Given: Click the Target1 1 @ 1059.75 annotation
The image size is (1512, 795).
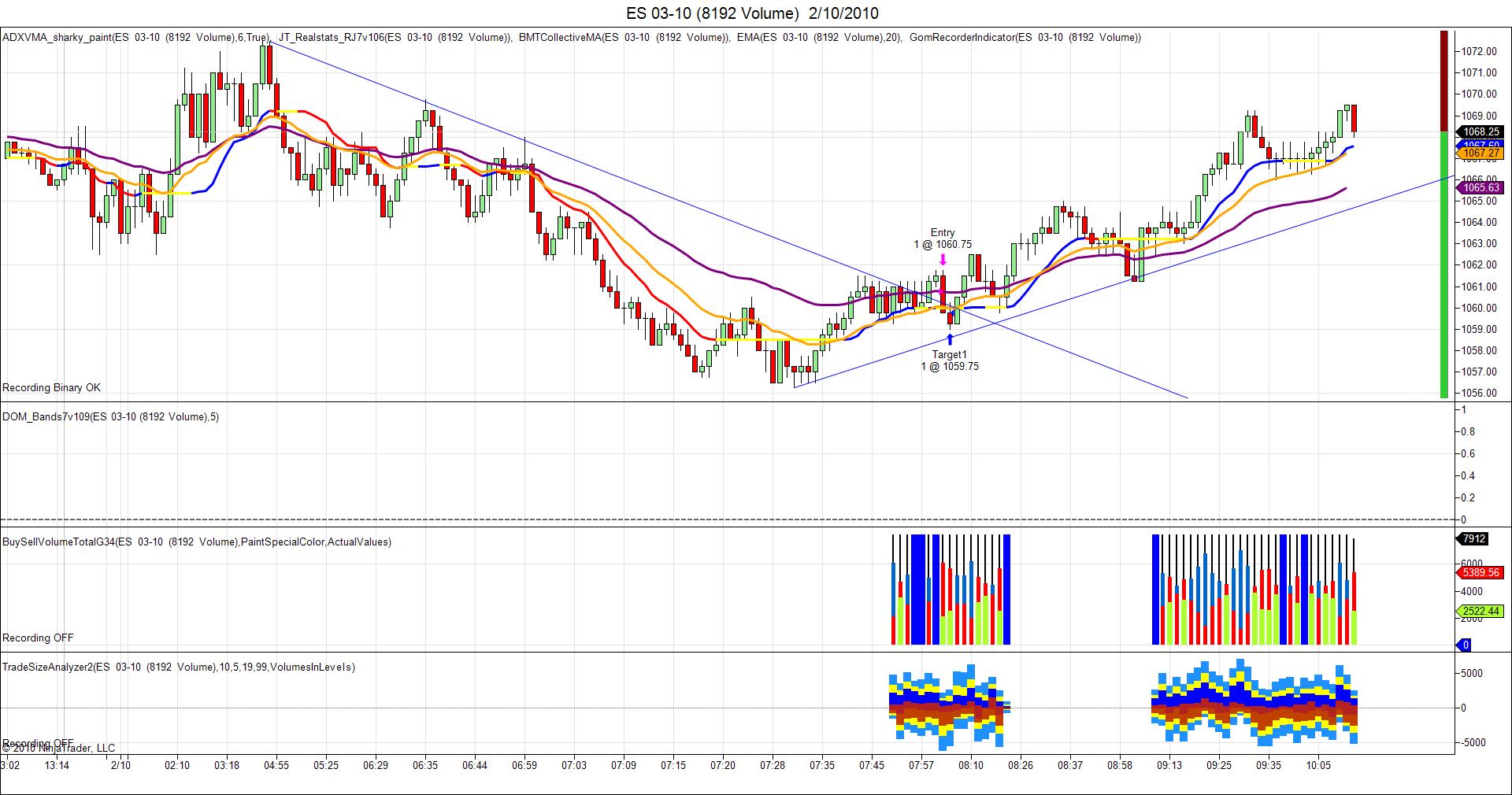Looking at the screenshot, I should (x=950, y=361).
